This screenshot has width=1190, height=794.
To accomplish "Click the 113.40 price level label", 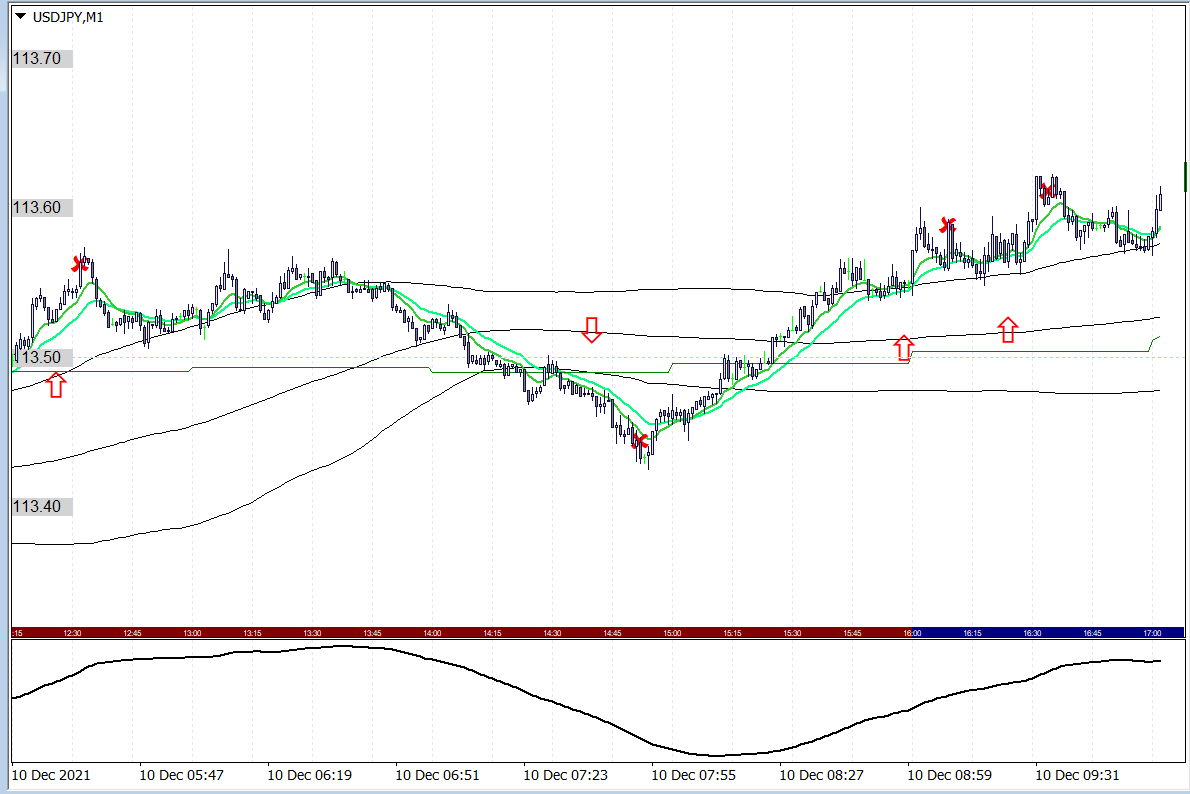I will click(x=37, y=507).
